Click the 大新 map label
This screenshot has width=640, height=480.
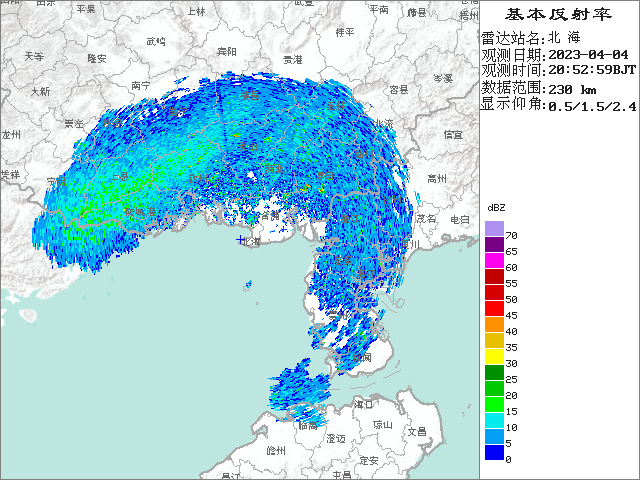(x=40, y=91)
